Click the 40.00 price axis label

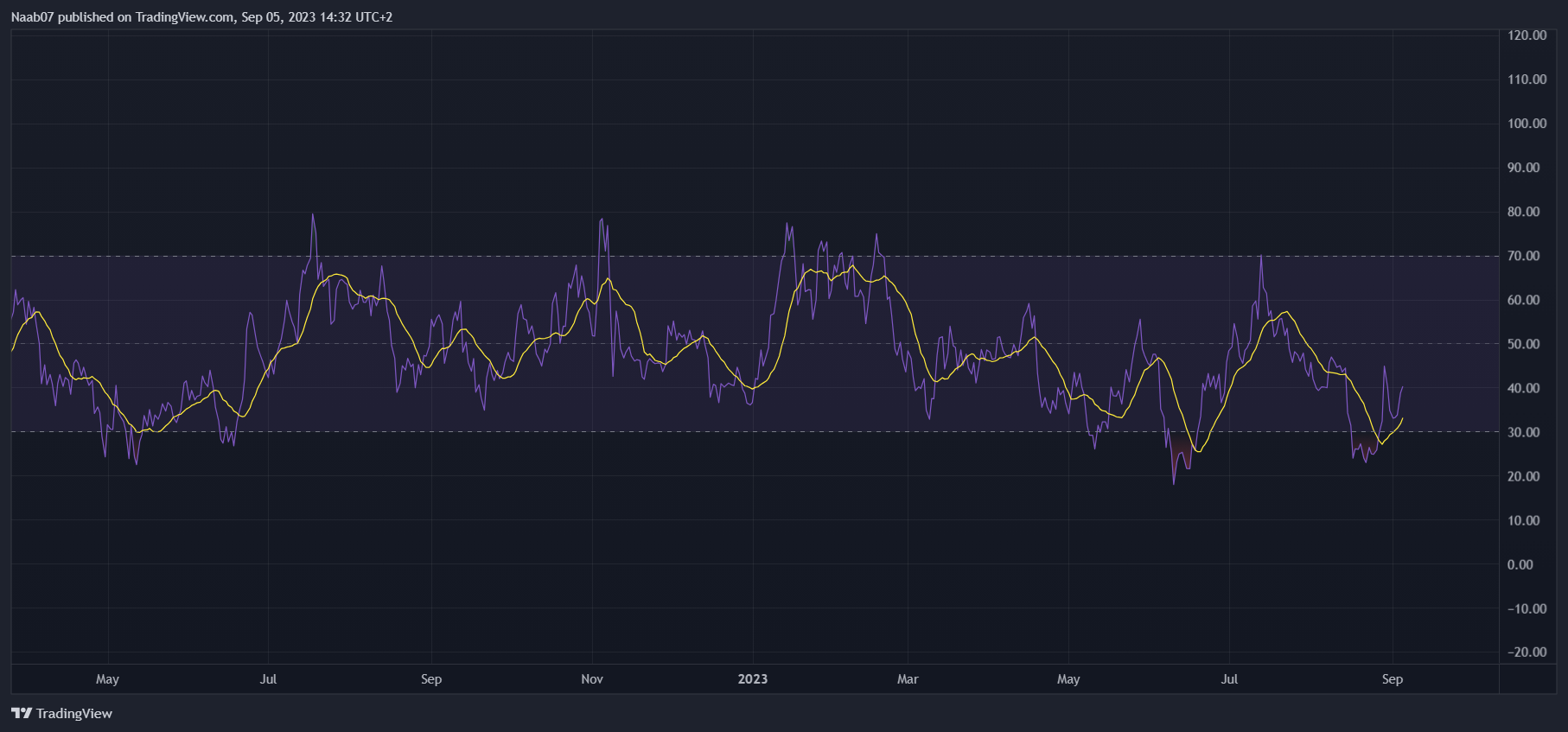[1524, 388]
